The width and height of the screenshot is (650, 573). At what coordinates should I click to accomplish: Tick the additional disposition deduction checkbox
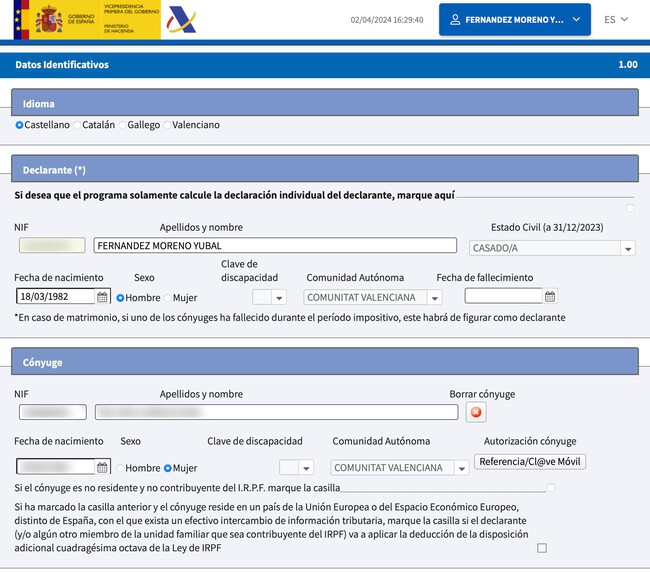(x=542, y=548)
